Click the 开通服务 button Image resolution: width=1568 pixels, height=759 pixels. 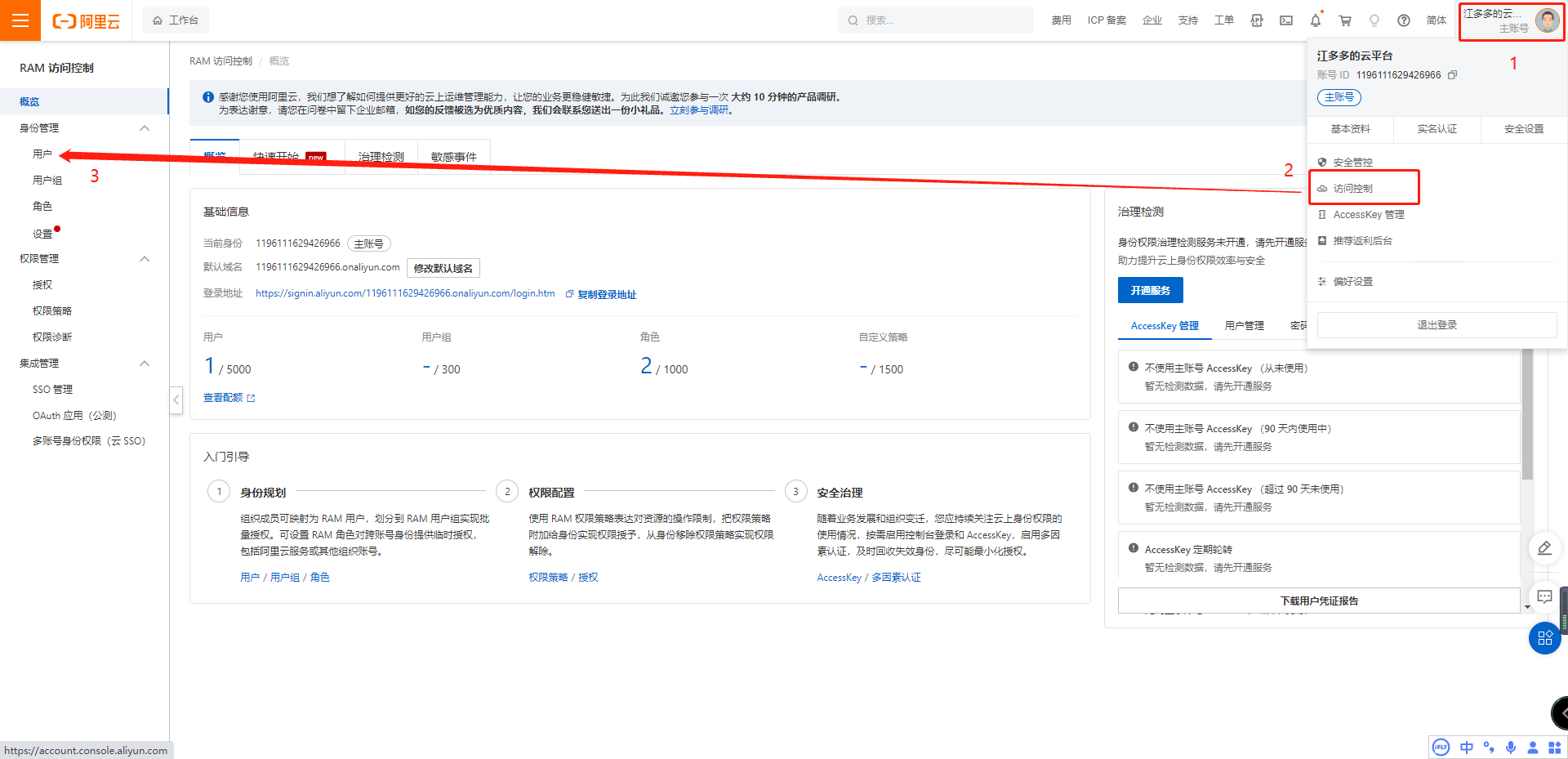pos(1150,290)
